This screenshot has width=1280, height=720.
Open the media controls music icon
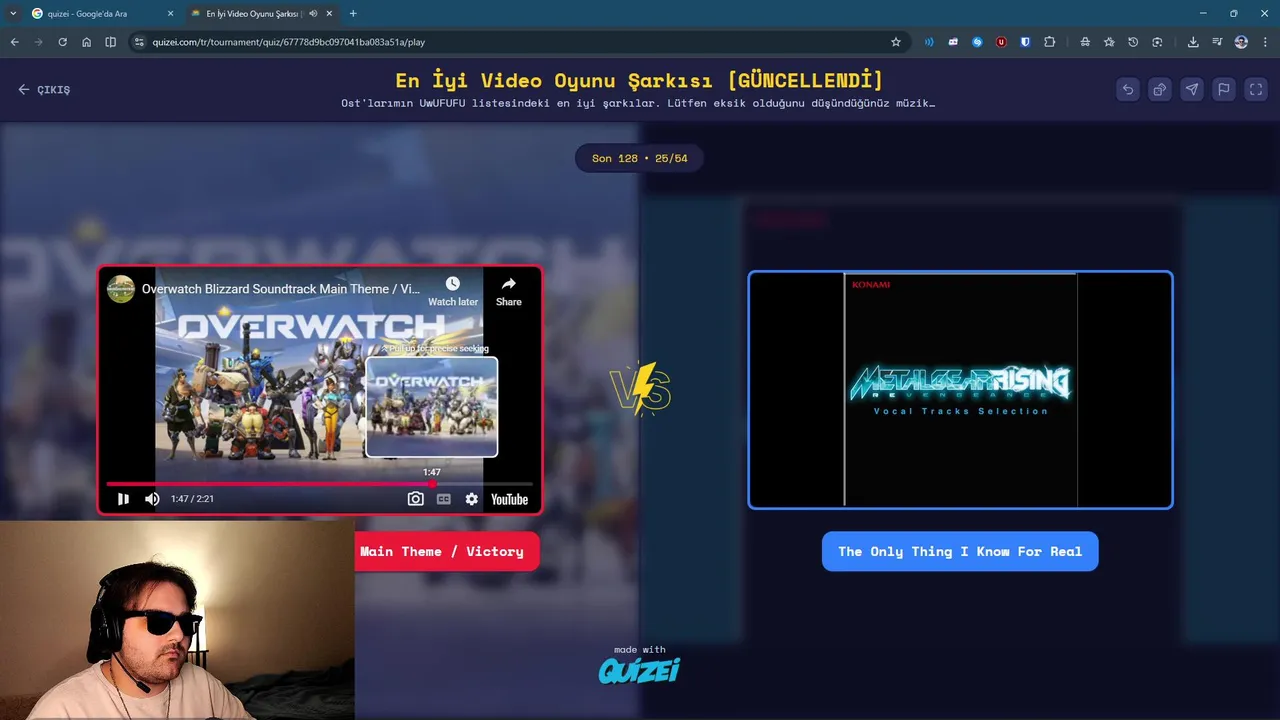[1217, 42]
